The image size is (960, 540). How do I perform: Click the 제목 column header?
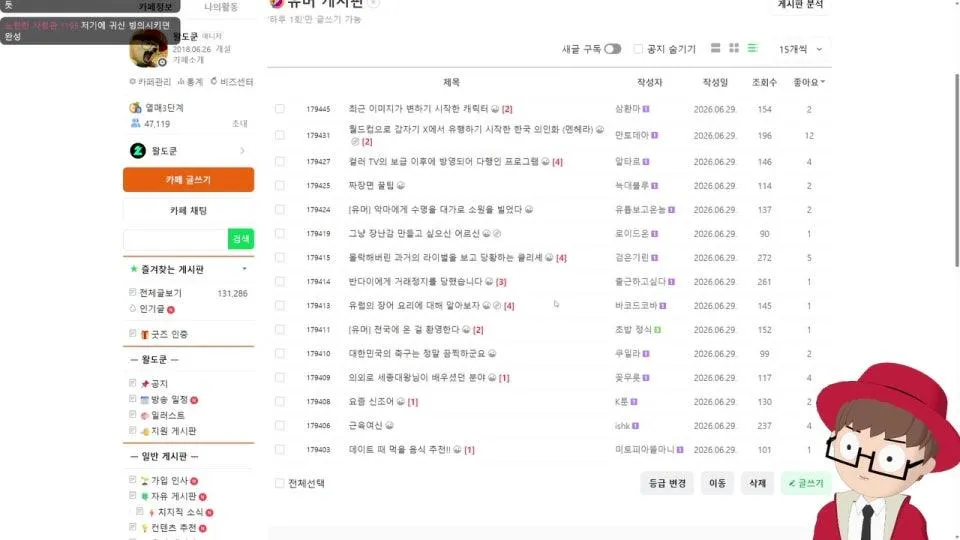pos(451,82)
